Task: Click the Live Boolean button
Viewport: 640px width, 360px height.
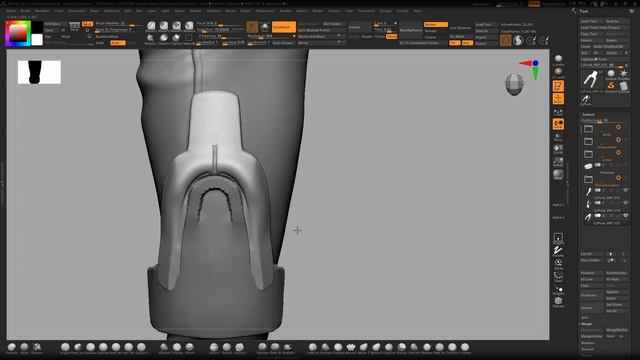Action: (x=461, y=28)
